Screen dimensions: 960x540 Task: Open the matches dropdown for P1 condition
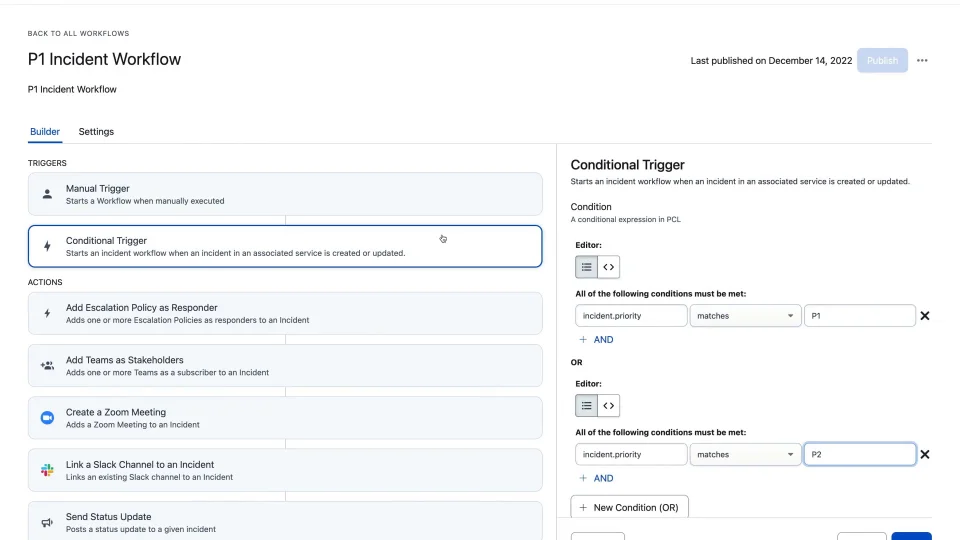coord(745,316)
